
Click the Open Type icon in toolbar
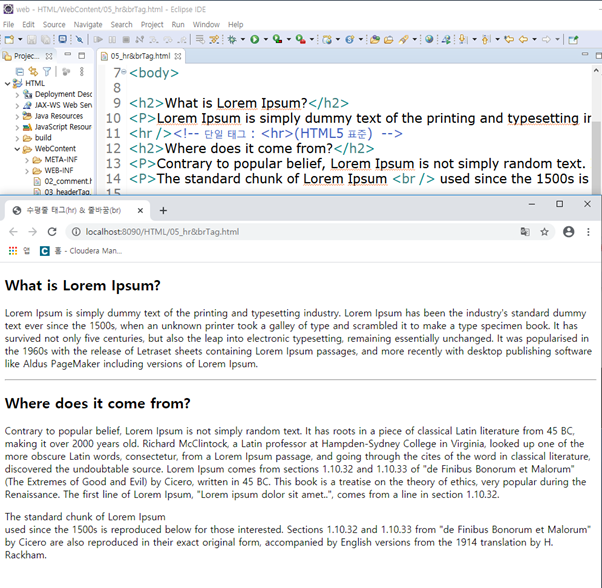pos(375,40)
